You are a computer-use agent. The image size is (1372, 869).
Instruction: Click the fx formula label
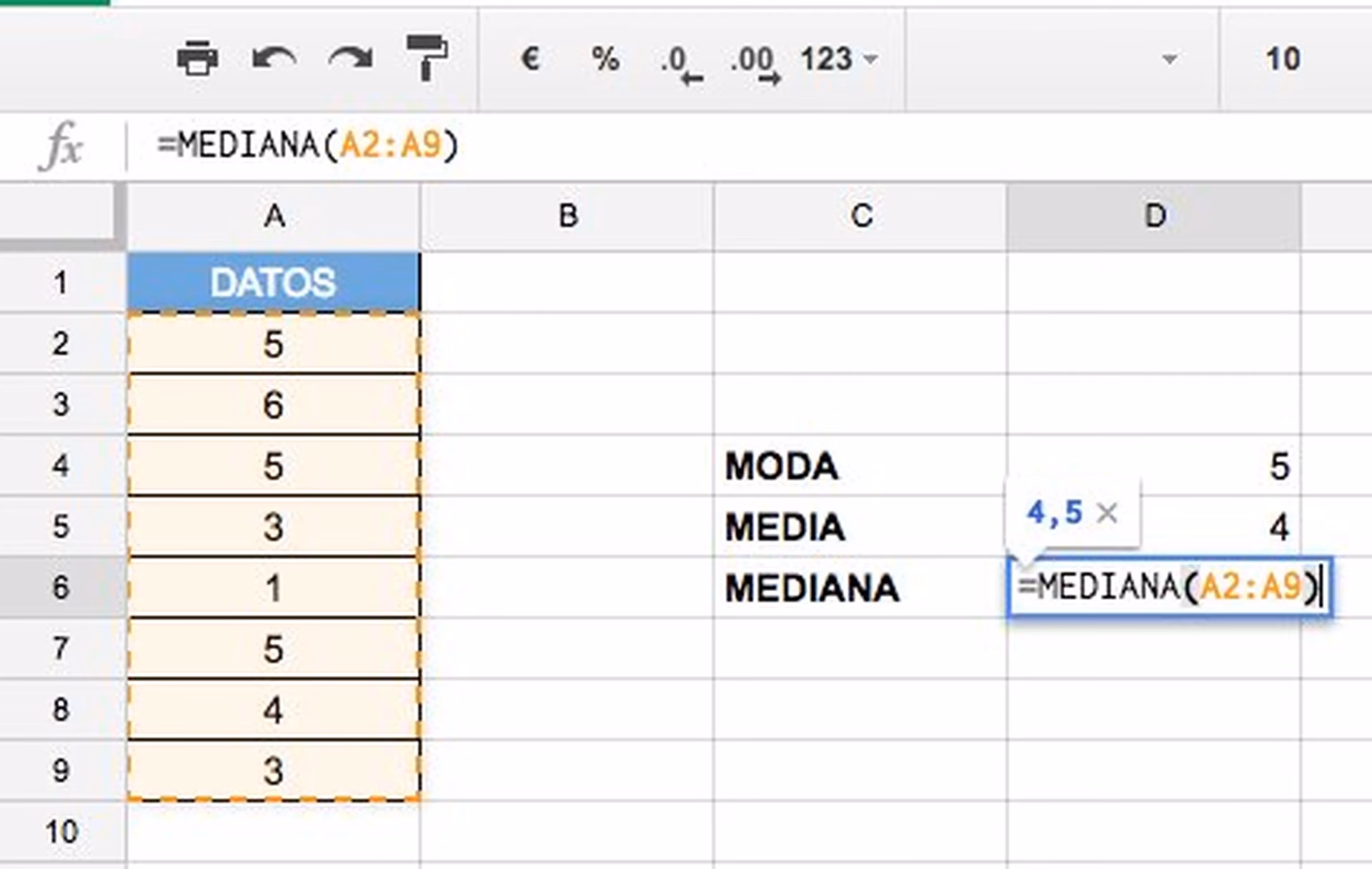point(63,145)
